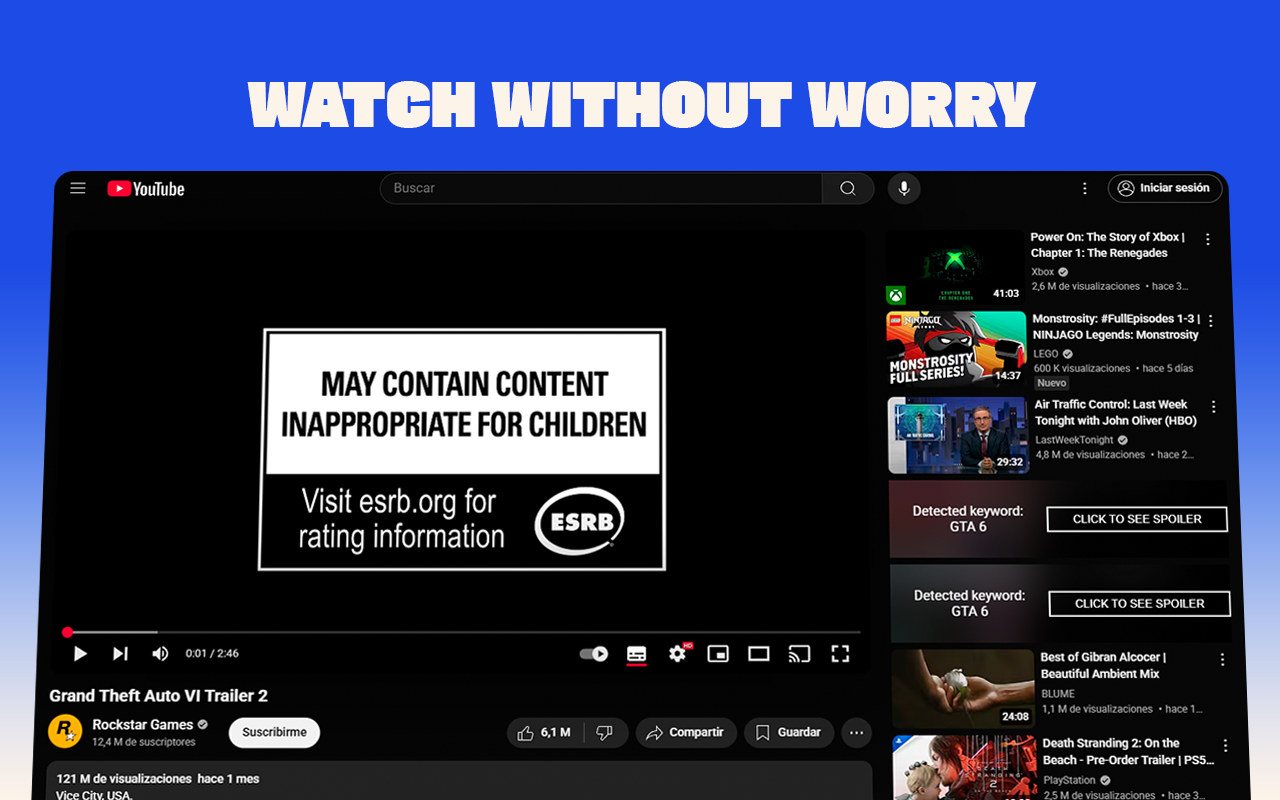This screenshot has width=1280, height=800.
Task: Like the video, 6,1 M
Action: [545, 733]
